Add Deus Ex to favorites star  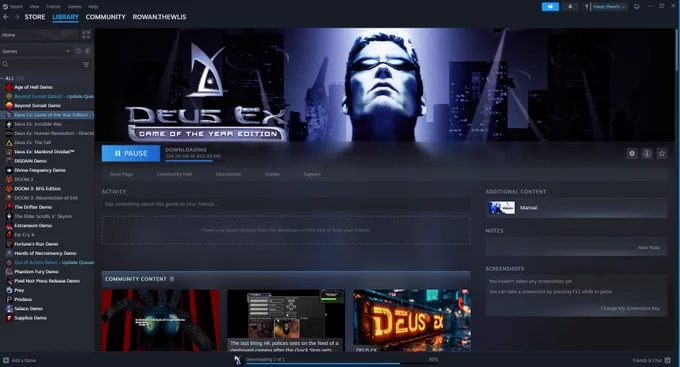pos(662,153)
